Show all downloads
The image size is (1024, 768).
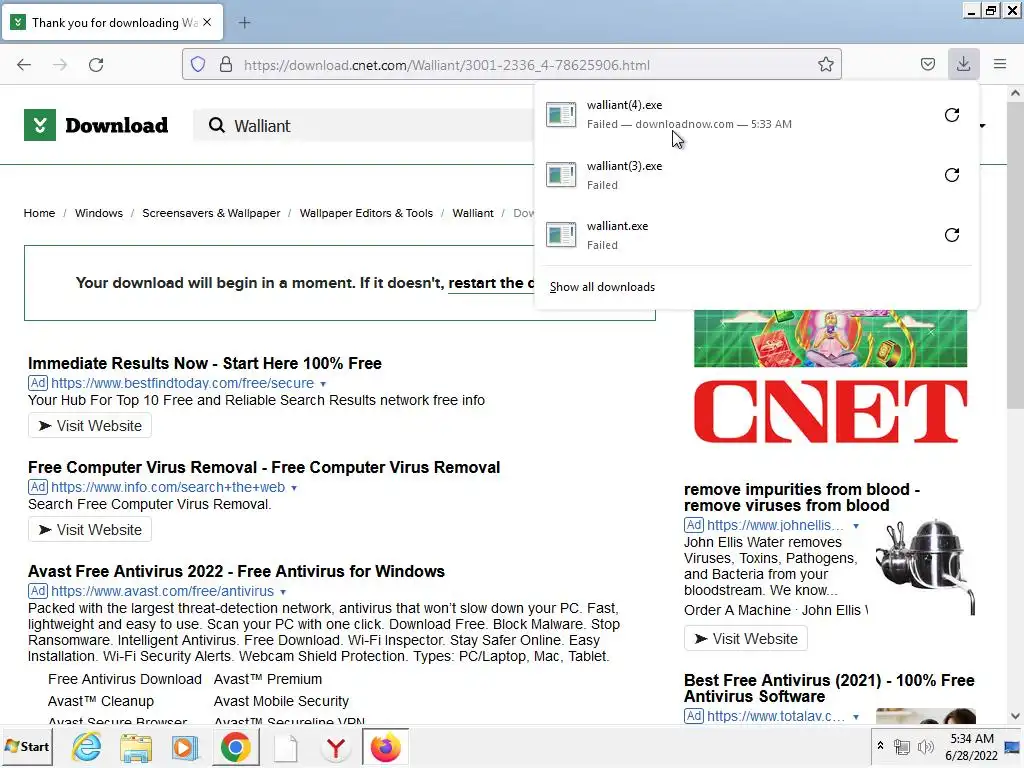602,287
